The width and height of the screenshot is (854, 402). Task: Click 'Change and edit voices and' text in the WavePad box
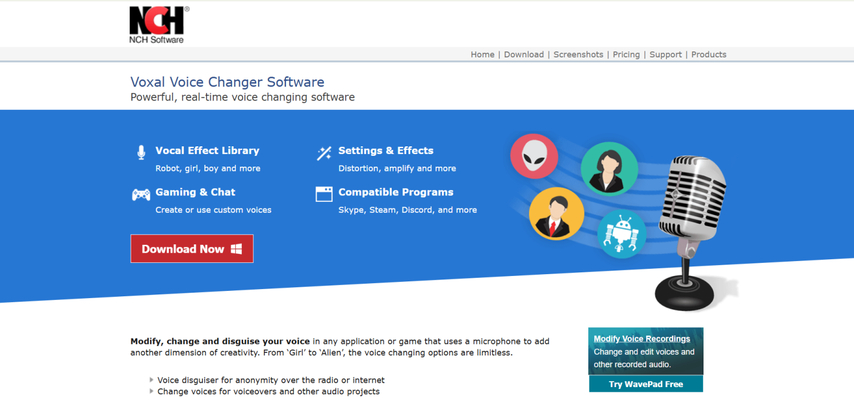click(644, 352)
